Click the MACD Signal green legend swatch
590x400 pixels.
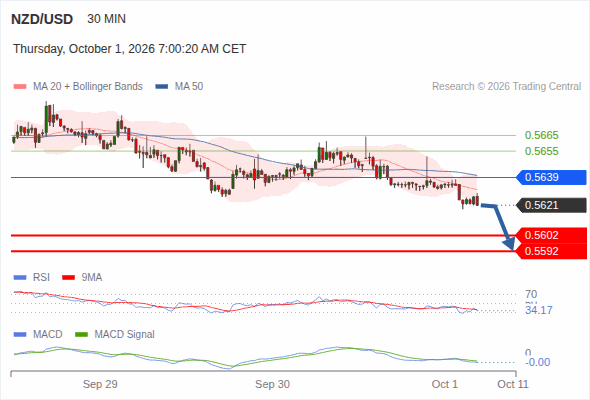[x=81, y=335]
